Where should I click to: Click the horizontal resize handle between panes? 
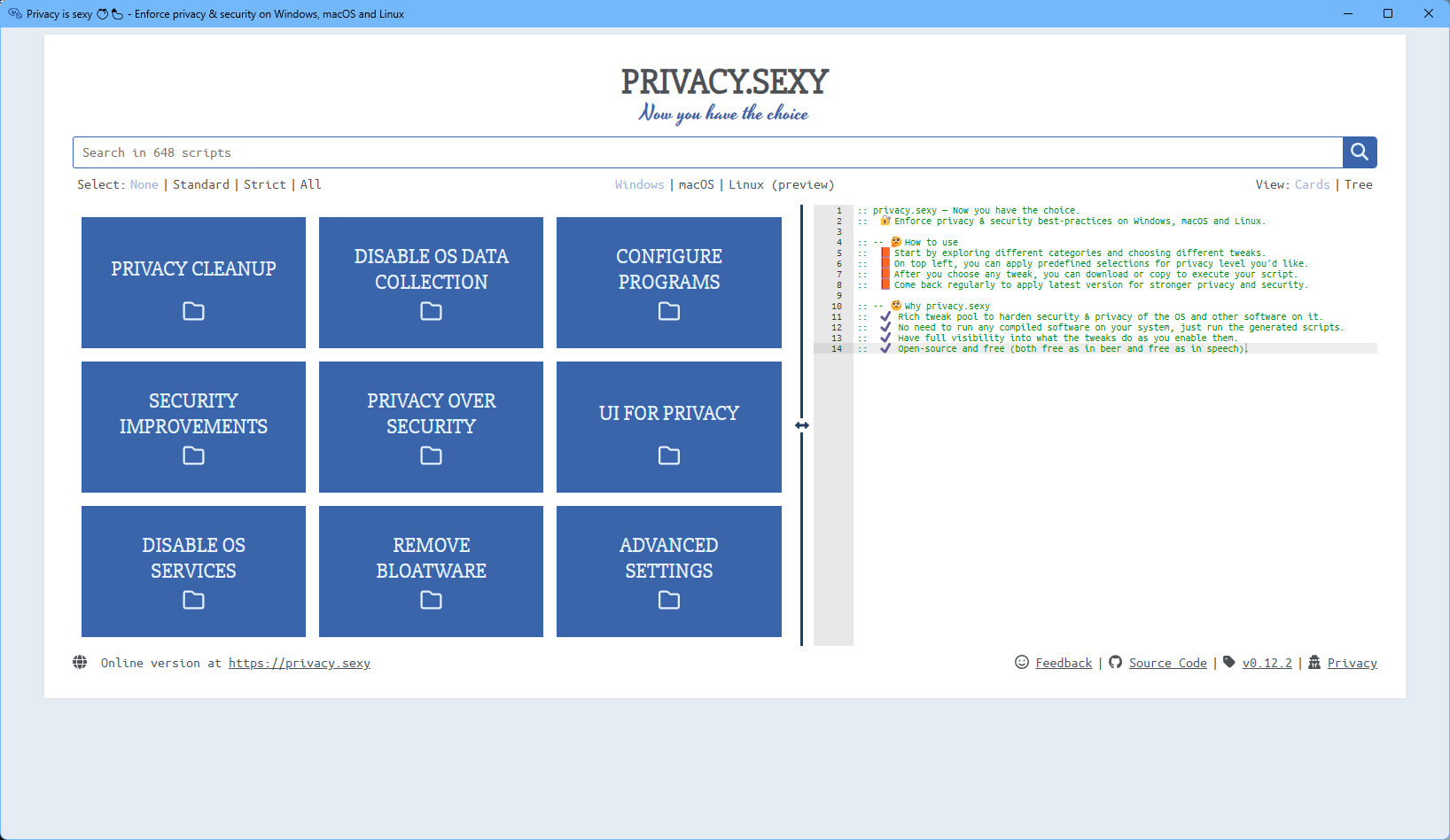[802, 425]
